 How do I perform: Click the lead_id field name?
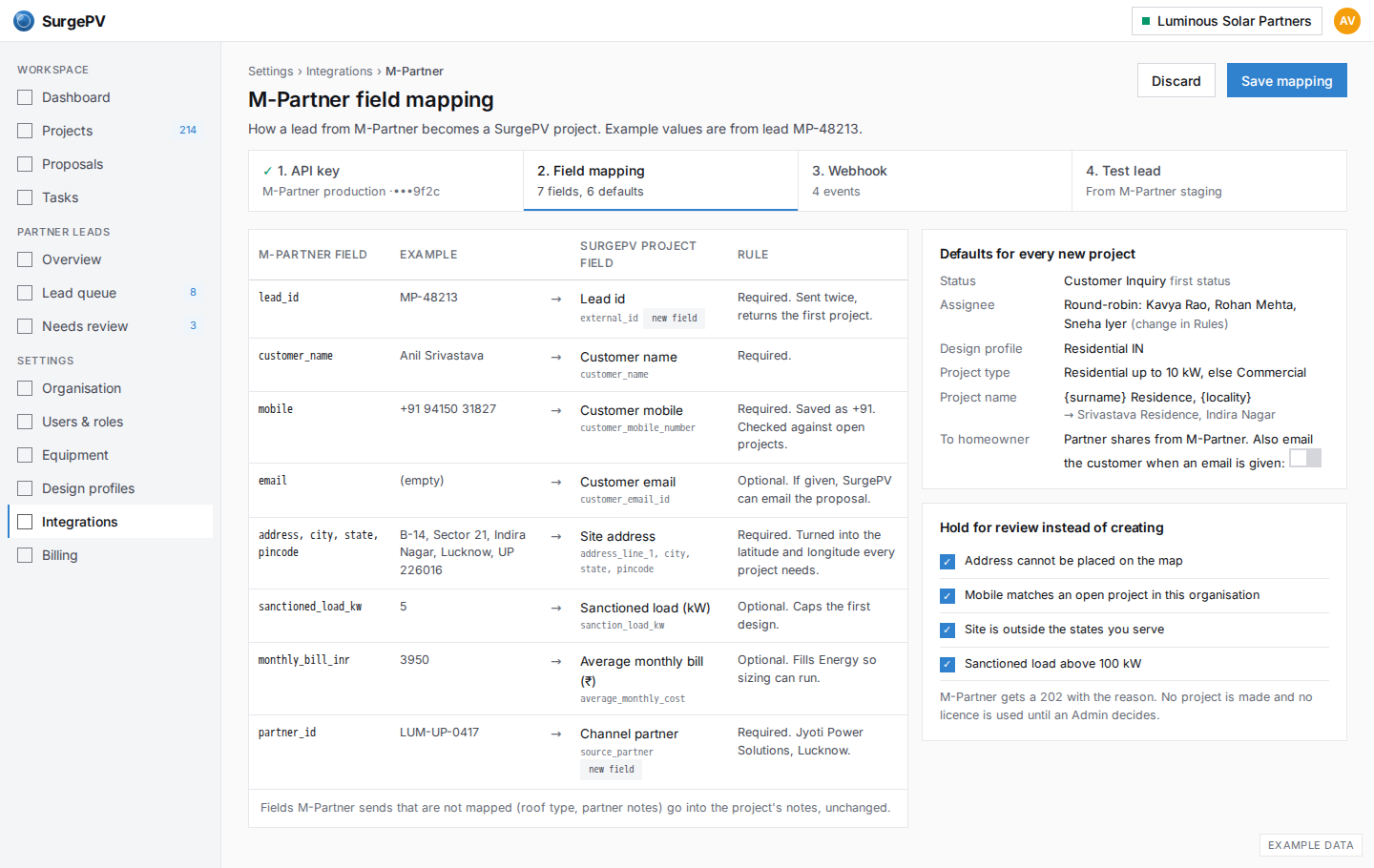pyautogui.click(x=279, y=298)
